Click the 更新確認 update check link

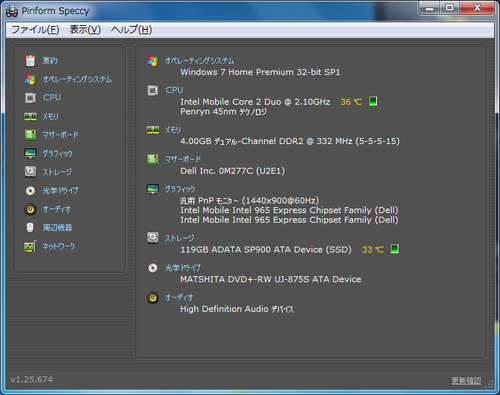[466, 381]
